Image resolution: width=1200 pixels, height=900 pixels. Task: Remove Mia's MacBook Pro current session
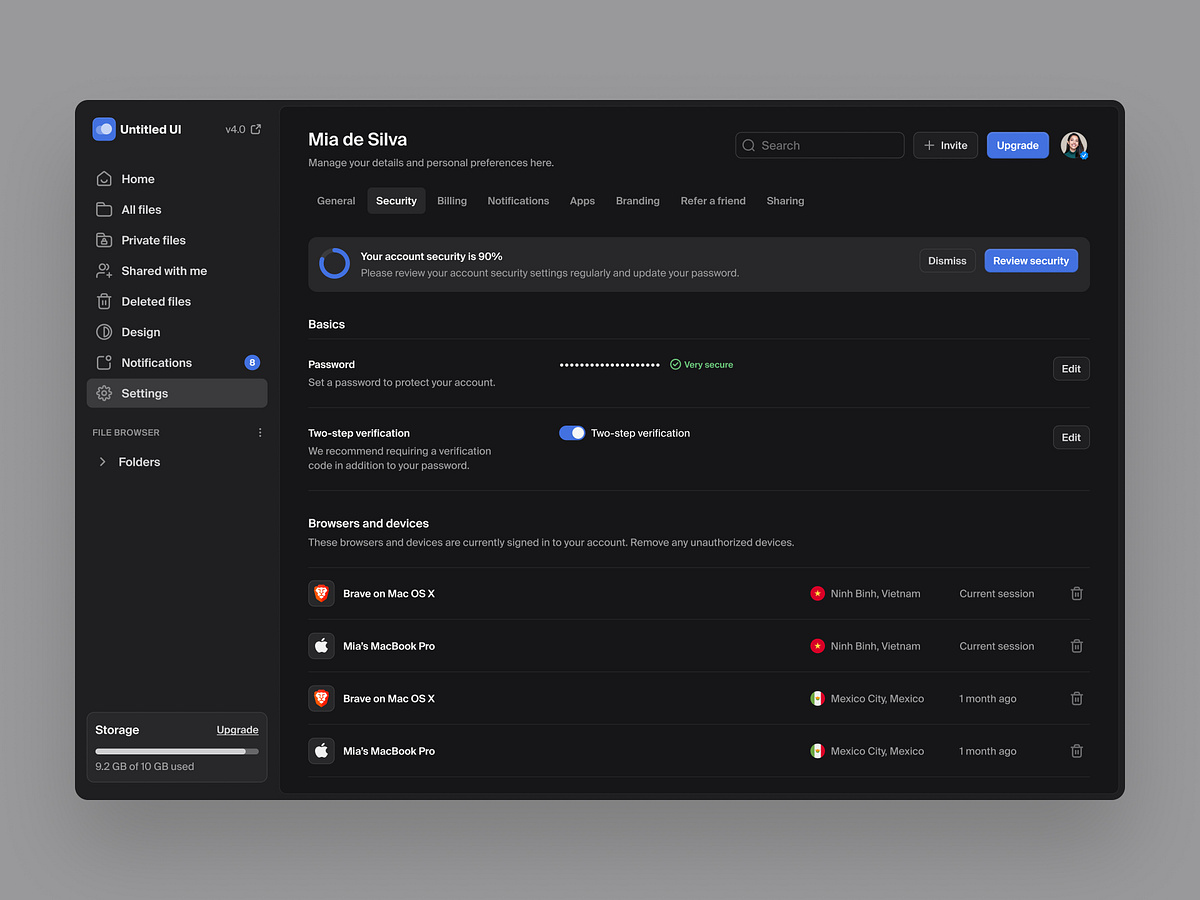[x=1077, y=646]
